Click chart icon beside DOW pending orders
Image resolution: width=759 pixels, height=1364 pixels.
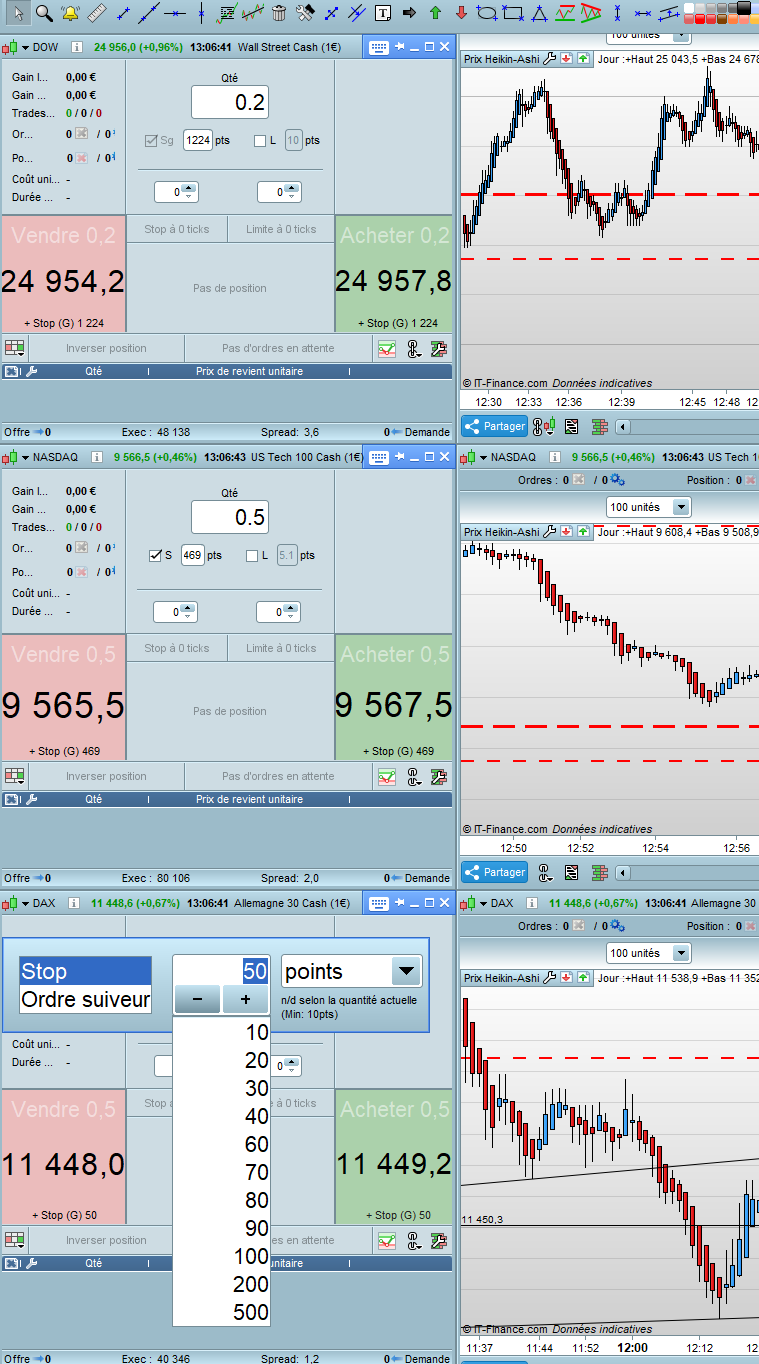(386, 349)
